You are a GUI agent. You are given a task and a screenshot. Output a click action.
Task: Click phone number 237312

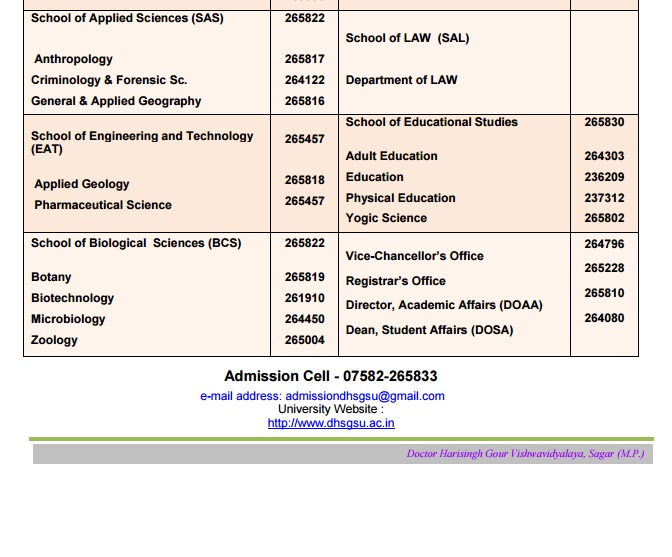point(604,198)
